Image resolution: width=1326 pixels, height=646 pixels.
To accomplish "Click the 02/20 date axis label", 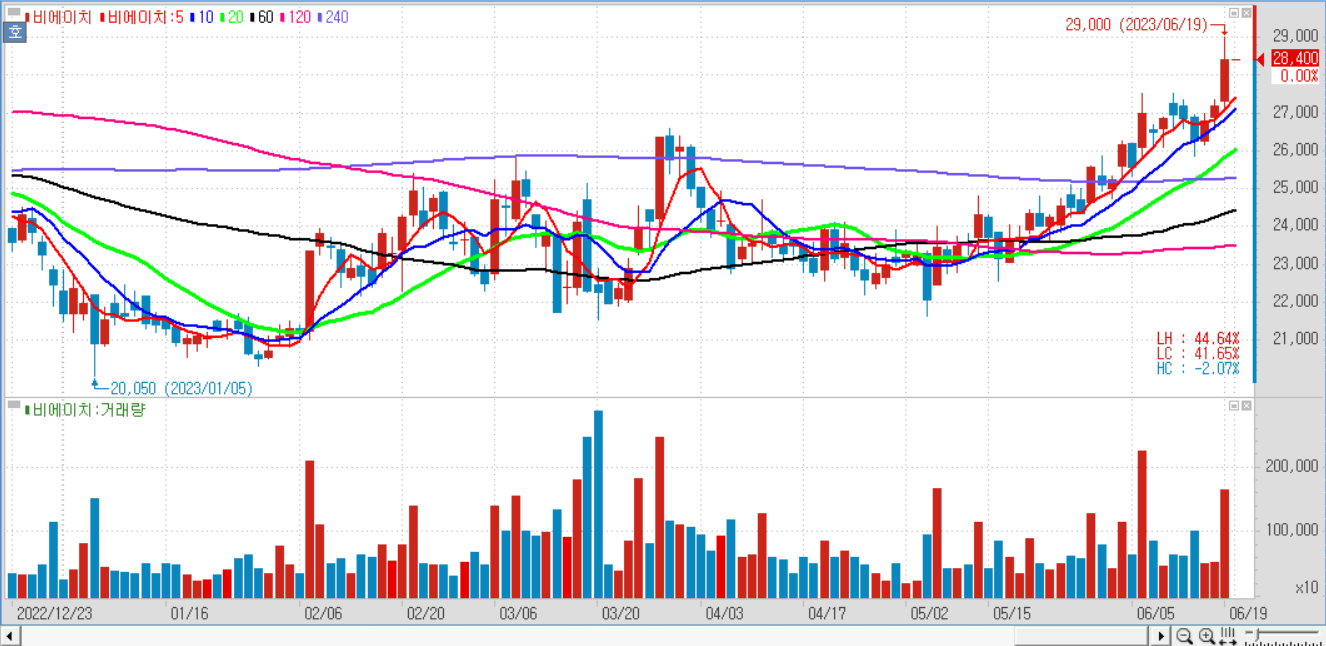I will point(425,612).
